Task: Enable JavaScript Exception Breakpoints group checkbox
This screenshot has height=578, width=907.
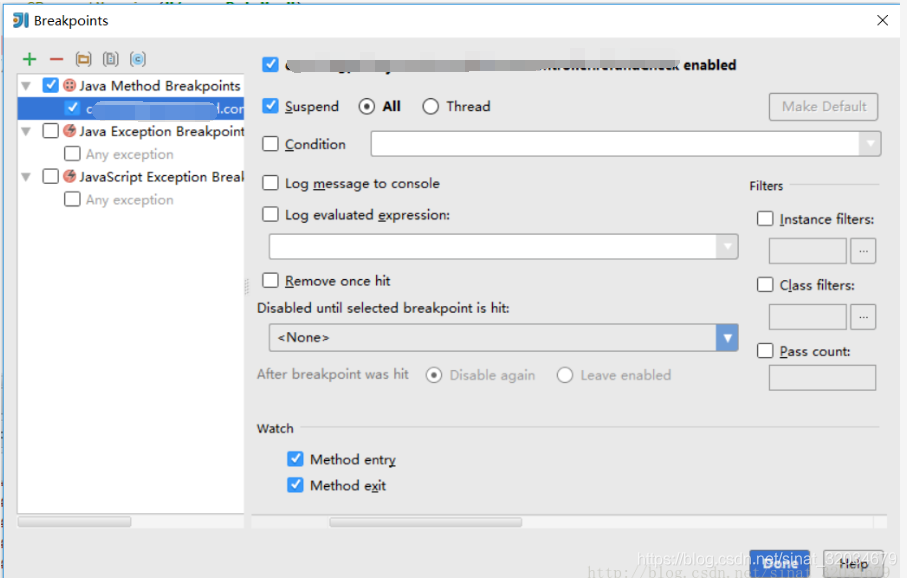Action: (50, 176)
